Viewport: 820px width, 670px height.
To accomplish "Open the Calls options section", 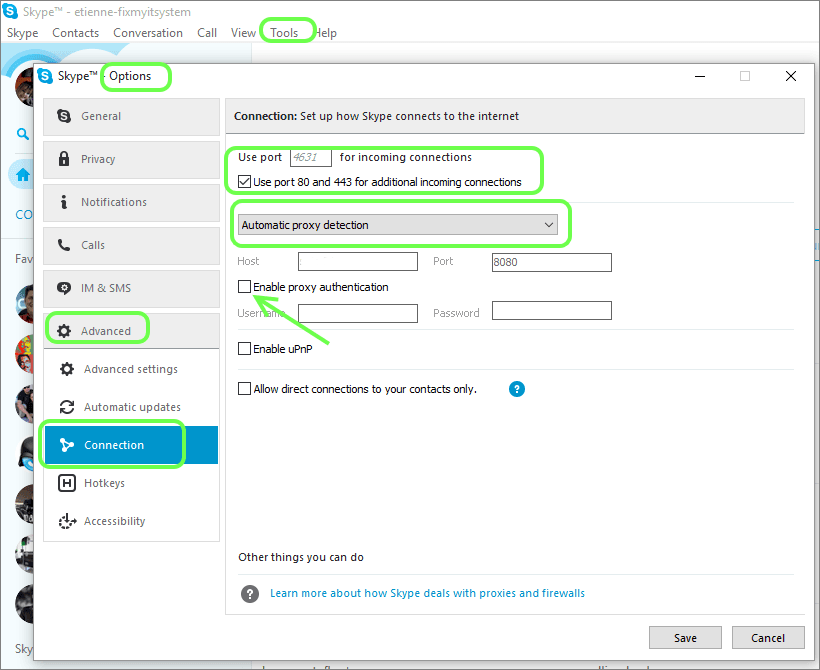I will pos(131,245).
